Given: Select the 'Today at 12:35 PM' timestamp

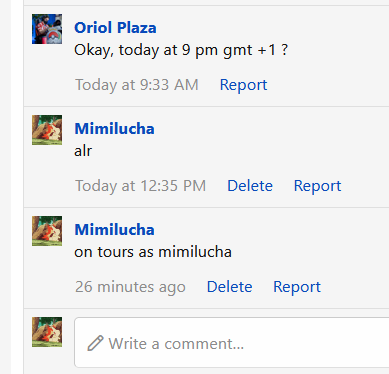Looking at the screenshot, I should tap(140, 186).
